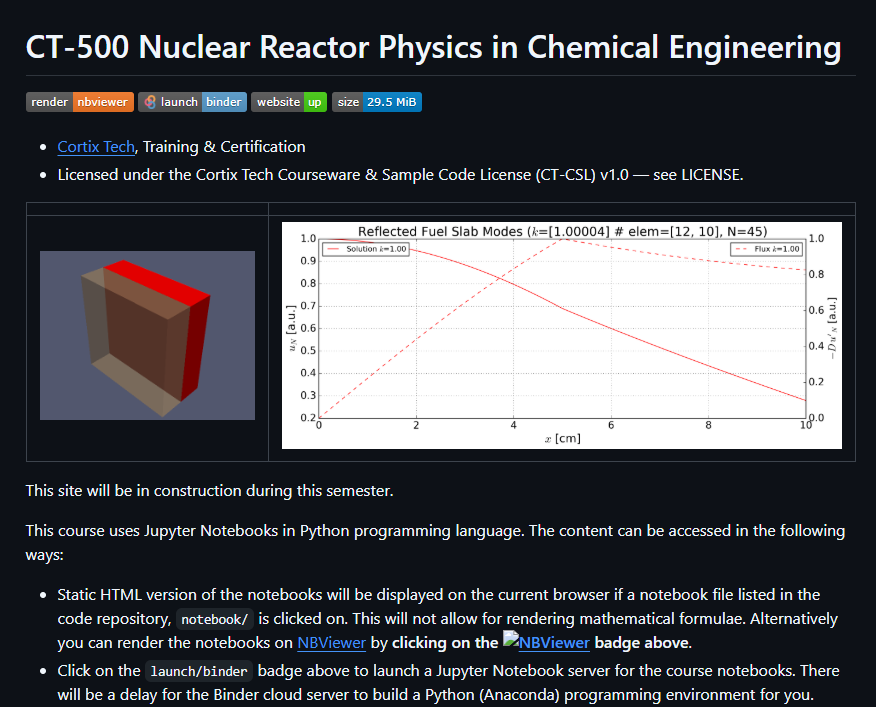
Task: Click the 'site will be in construction' sentence
Action: click(x=210, y=491)
